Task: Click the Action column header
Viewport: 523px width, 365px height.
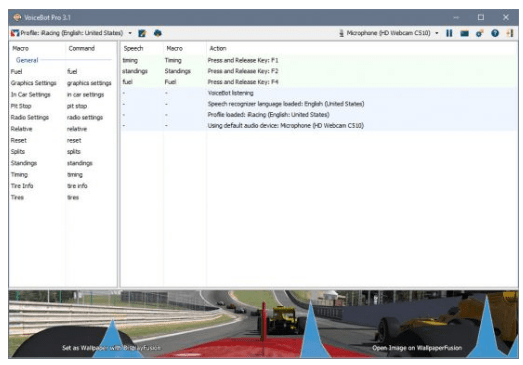Action: pos(218,48)
